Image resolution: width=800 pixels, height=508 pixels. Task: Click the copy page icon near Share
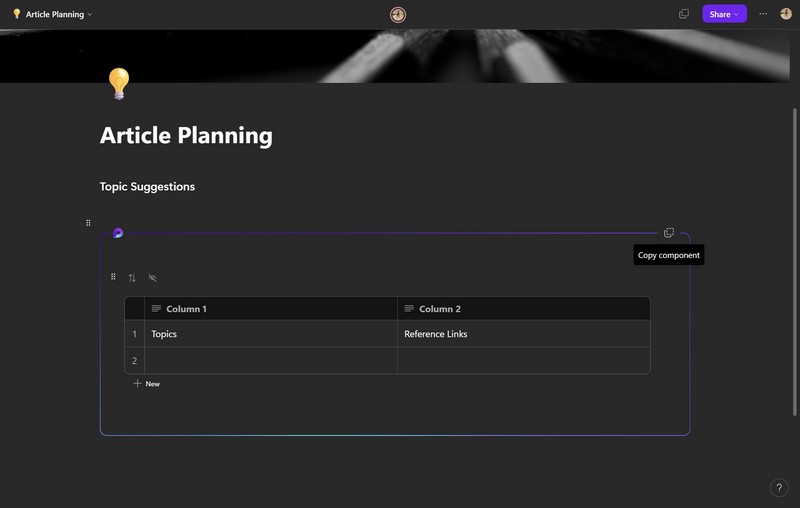(x=684, y=14)
